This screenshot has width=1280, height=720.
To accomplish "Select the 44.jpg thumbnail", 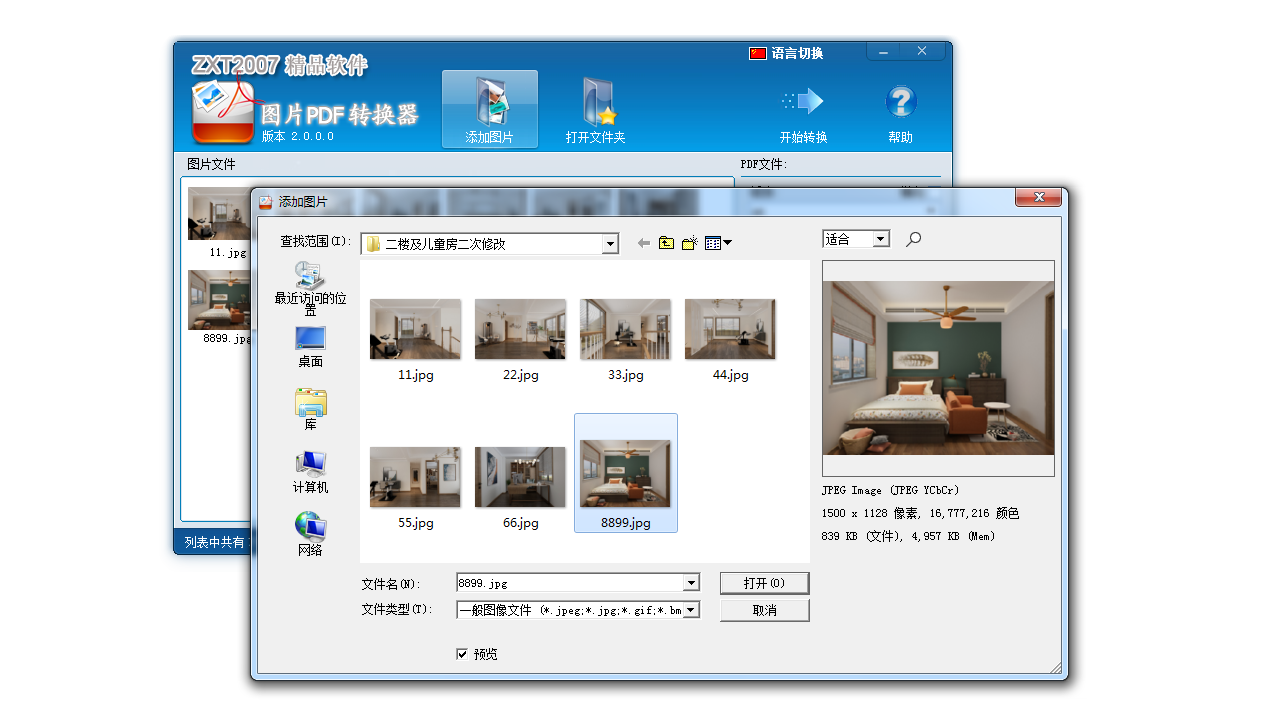I will coord(730,329).
